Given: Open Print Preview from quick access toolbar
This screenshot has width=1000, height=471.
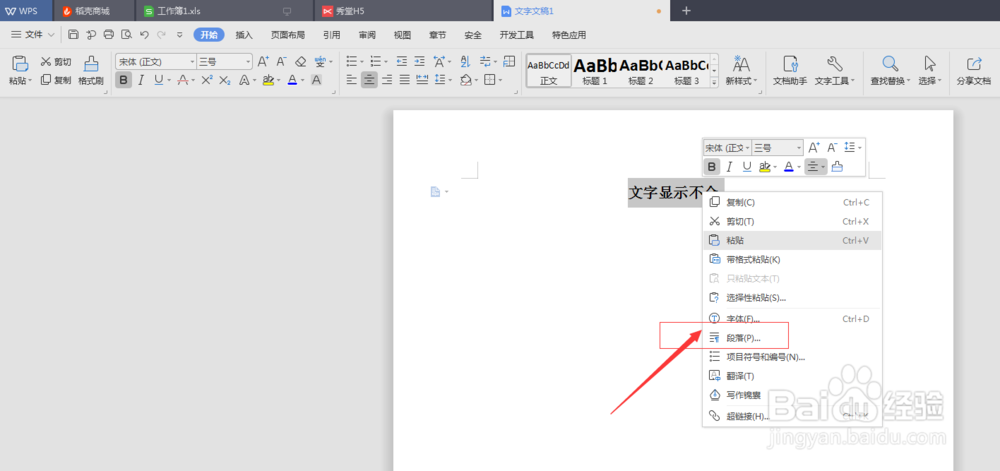Looking at the screenshot, I should [x=126, y=35].
